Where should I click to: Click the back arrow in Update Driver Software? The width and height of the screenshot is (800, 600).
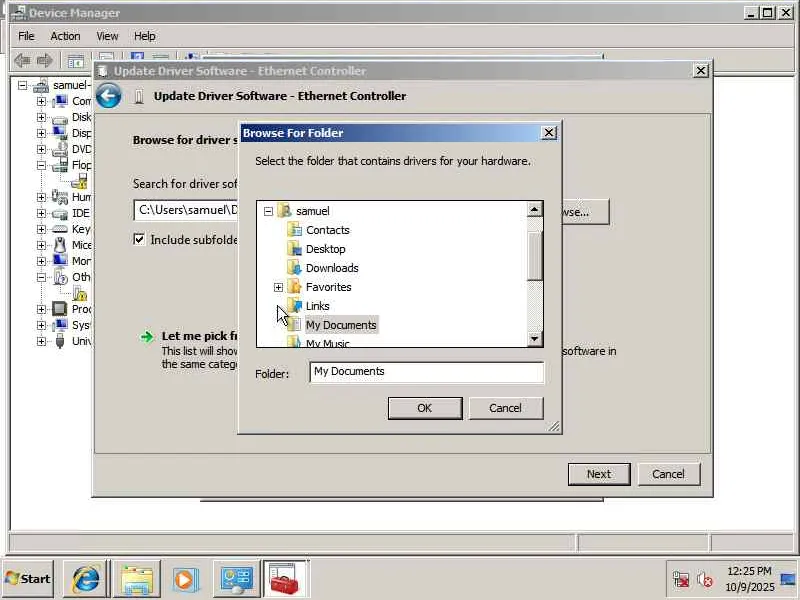[109, 96]
